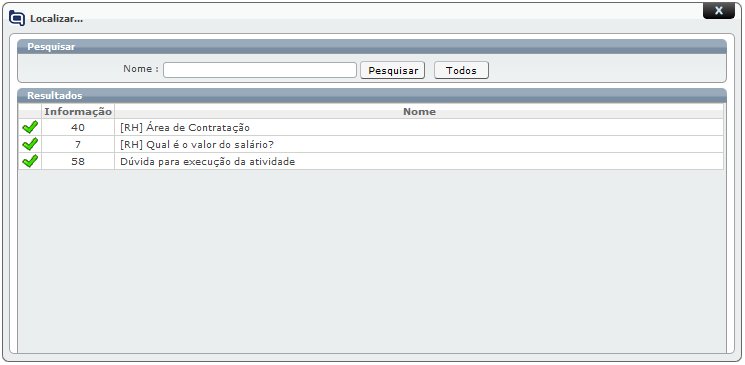Screen dimensions: 745x365
Task: Select row [RH] Área de Contratação
Action: [371, 127]
